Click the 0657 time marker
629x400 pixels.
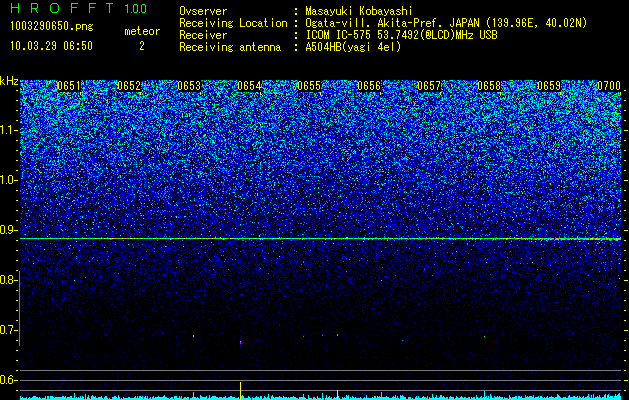click(x=429, y=86)
